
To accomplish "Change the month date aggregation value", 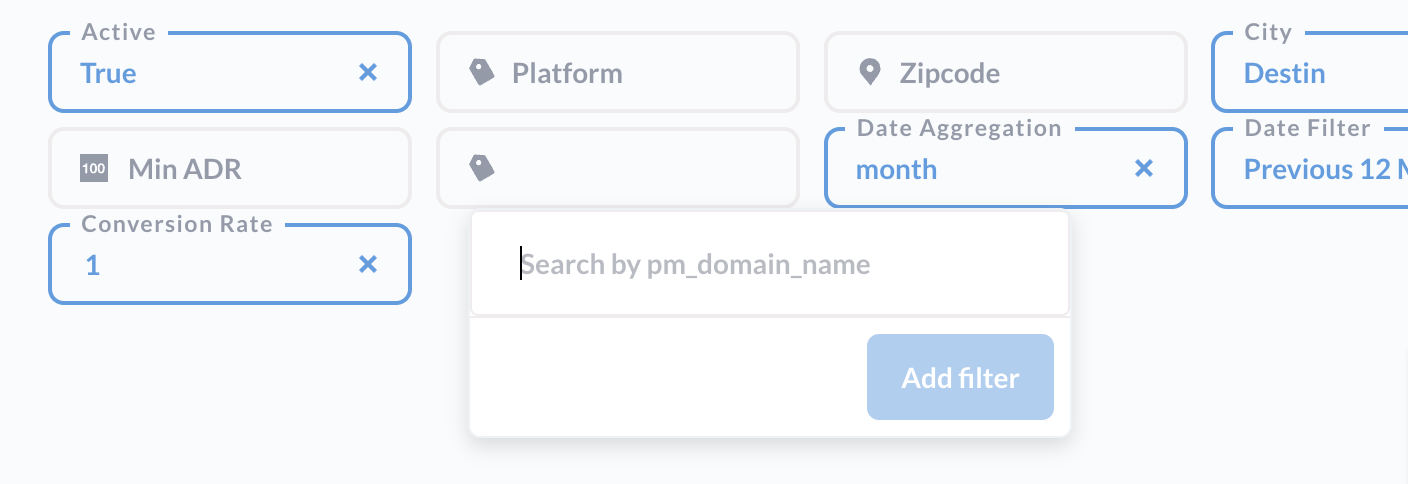I will point(896,169).
